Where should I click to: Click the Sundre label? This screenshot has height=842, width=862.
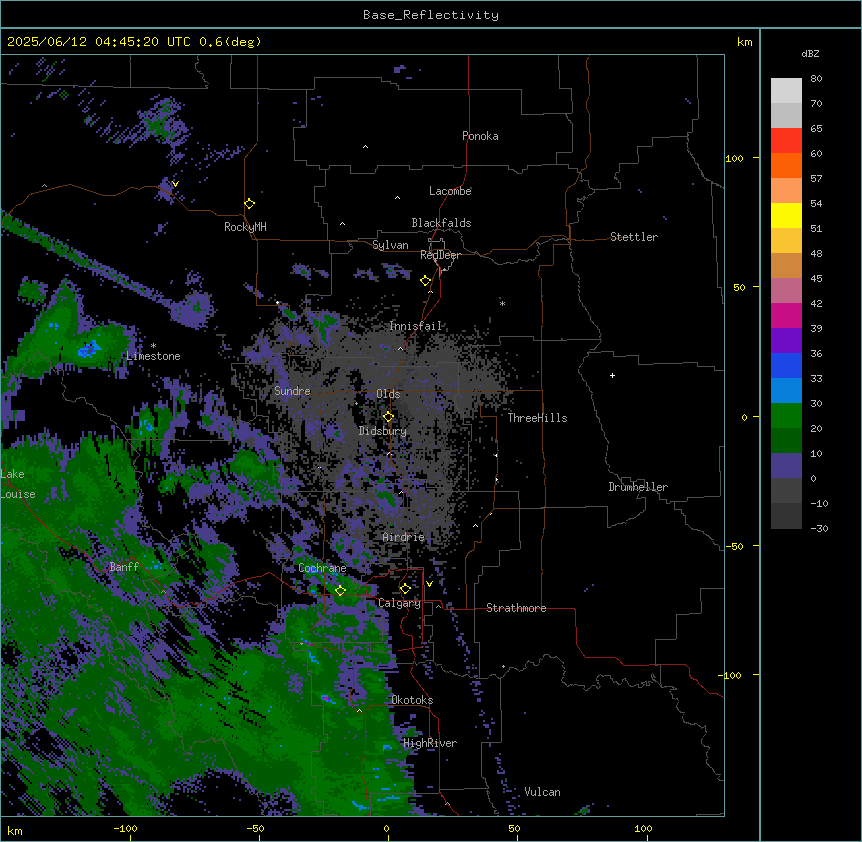click(x=292, y=391)
